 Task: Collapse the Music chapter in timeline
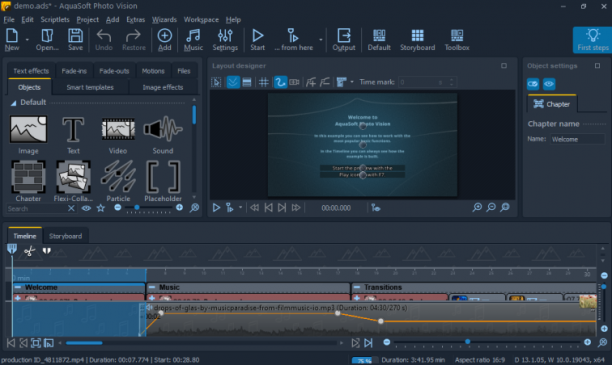(152, 287)
